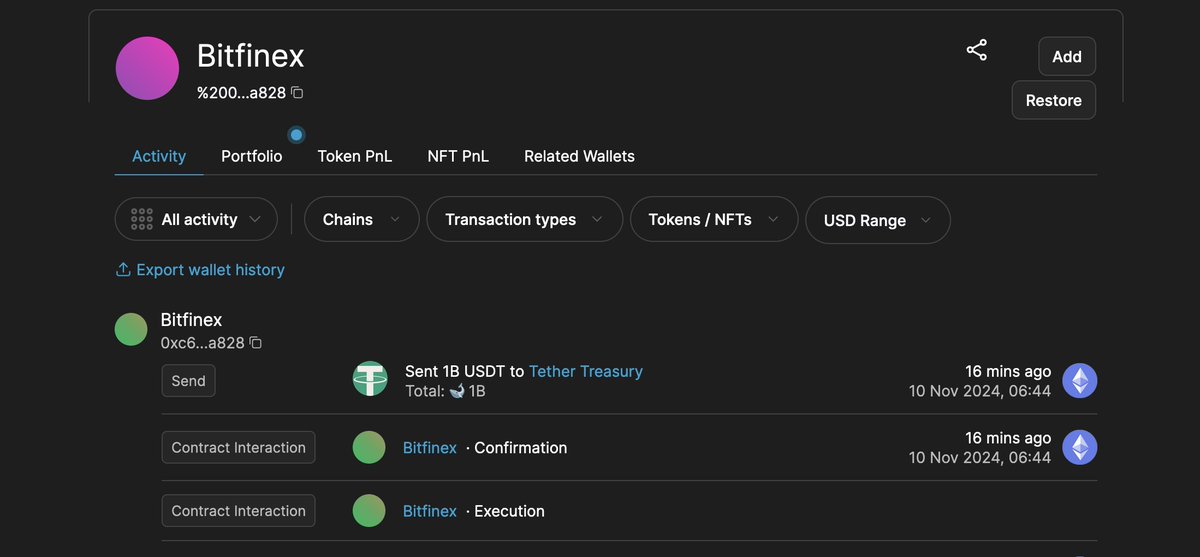Image resolution: width=1200 pixels, height=557 pixels.
Task: Click the Tether USDT token icon
Action: (370, 380)
